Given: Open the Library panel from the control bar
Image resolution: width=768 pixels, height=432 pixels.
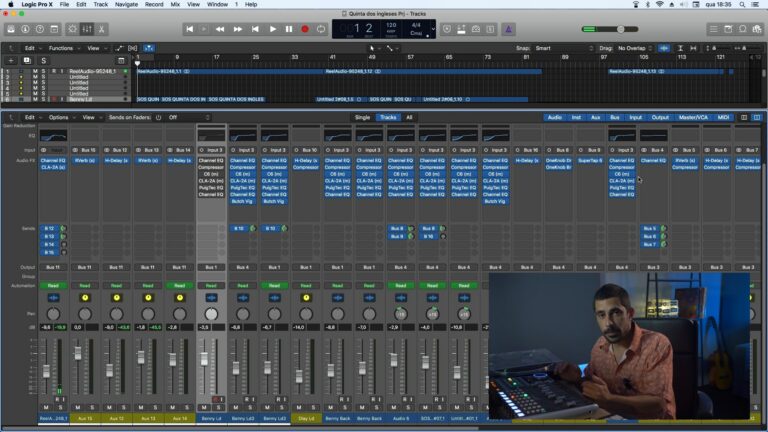Looking at the screenshot, I should pyautogui.click(x=11, y=29).
